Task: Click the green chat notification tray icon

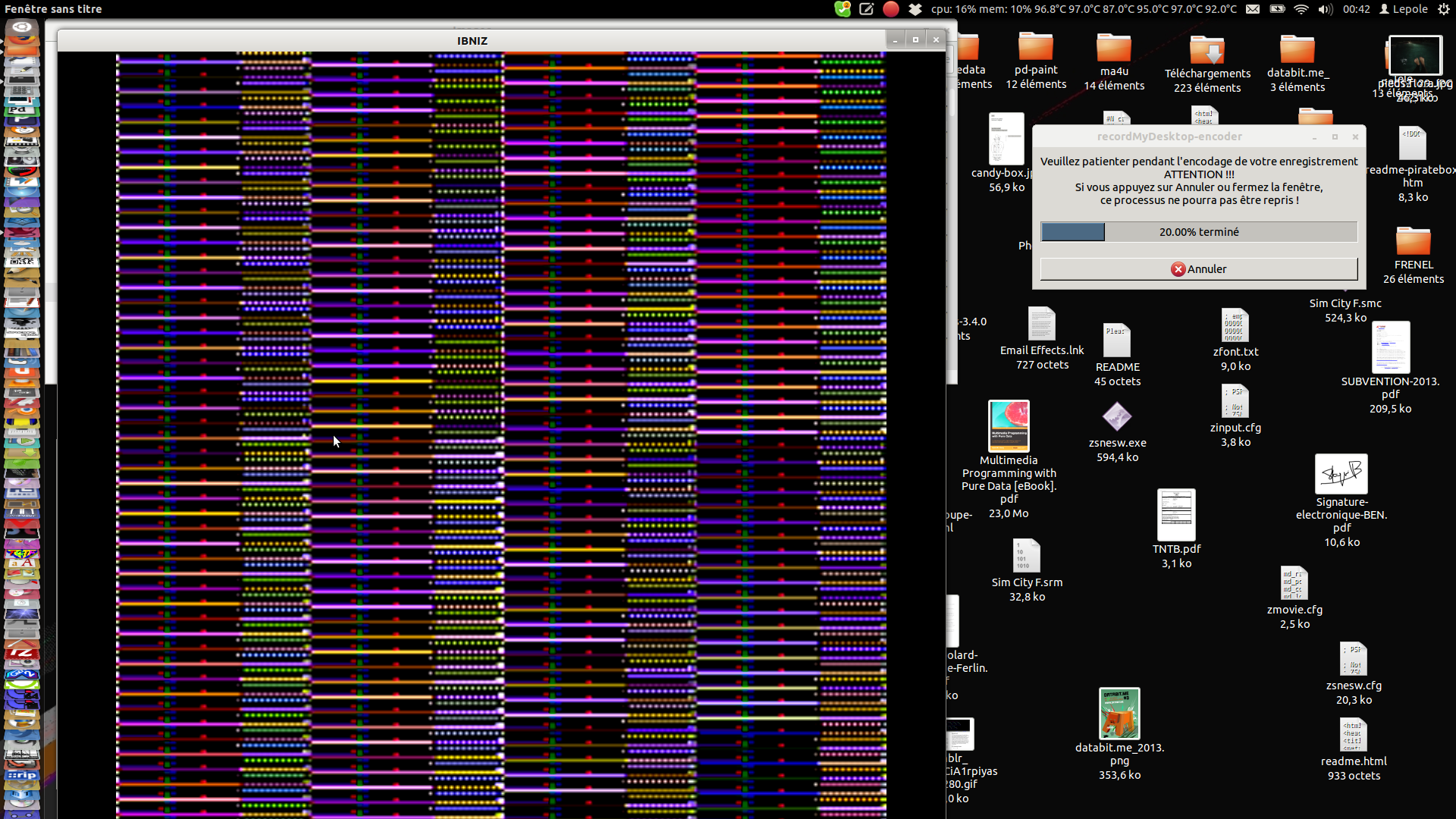Action: point(843,9)
